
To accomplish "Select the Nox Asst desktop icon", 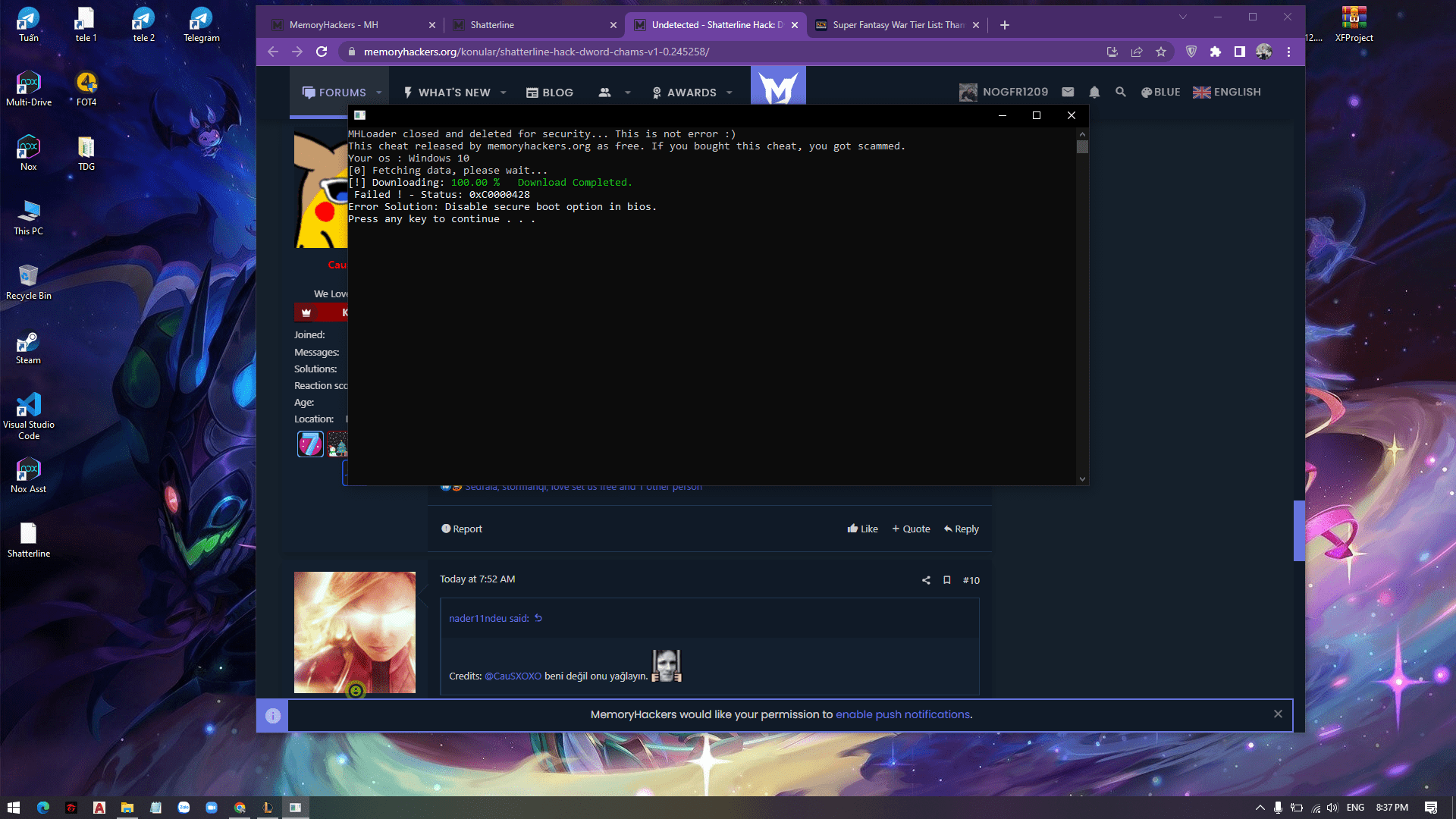I will [x=29, y=475].
